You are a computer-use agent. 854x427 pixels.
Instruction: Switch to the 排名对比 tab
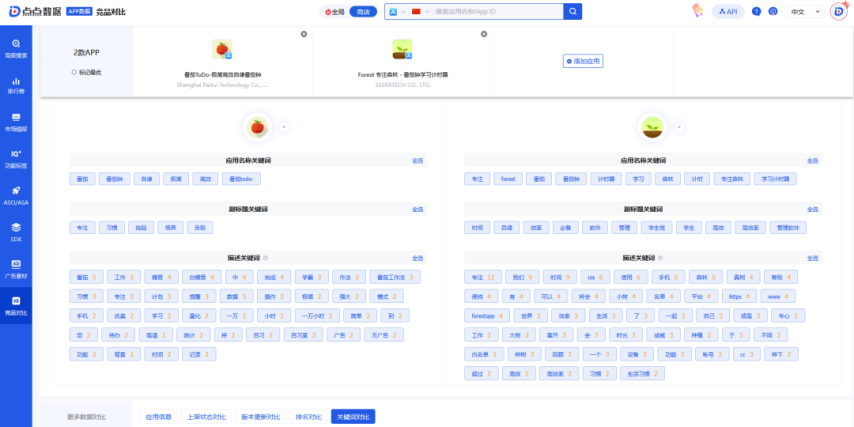[x=307, y=416]
